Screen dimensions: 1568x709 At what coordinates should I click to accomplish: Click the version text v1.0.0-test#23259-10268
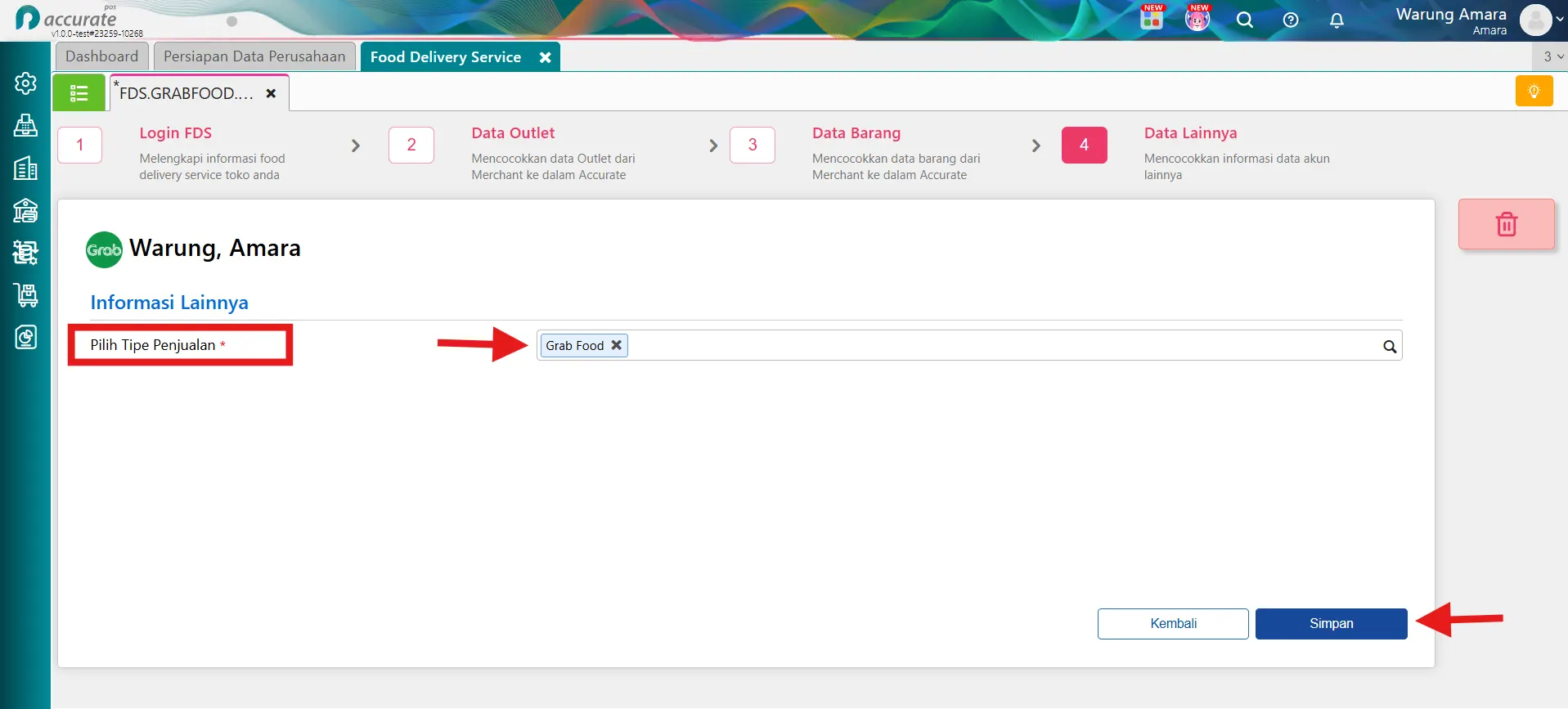pos(97,34)
